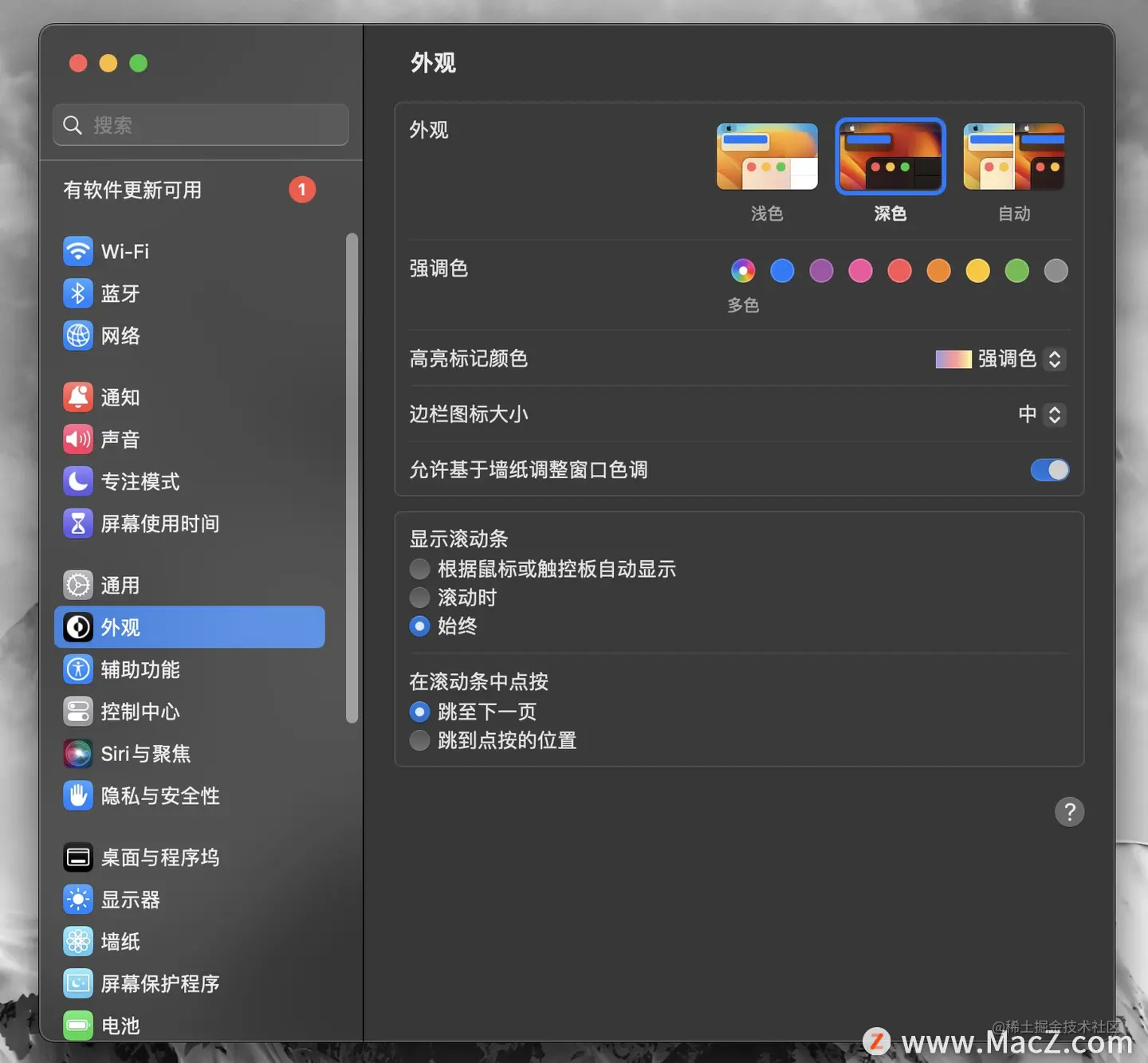Click the Screen Time (屏幕使用时间) hourglass icon
This screenshot has width=1148, height=1063.
tap(78, 524)
